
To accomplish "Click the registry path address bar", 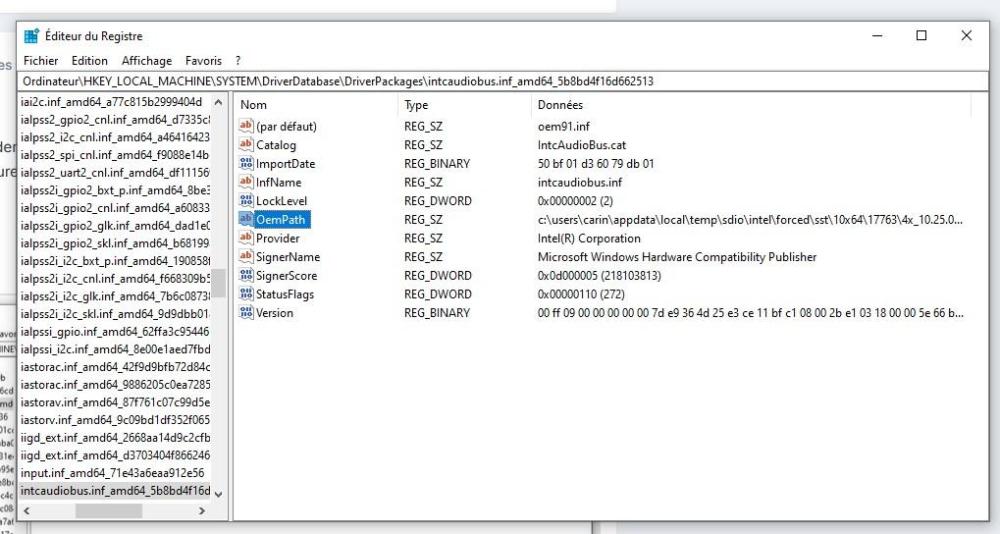I will pos(500,81).
